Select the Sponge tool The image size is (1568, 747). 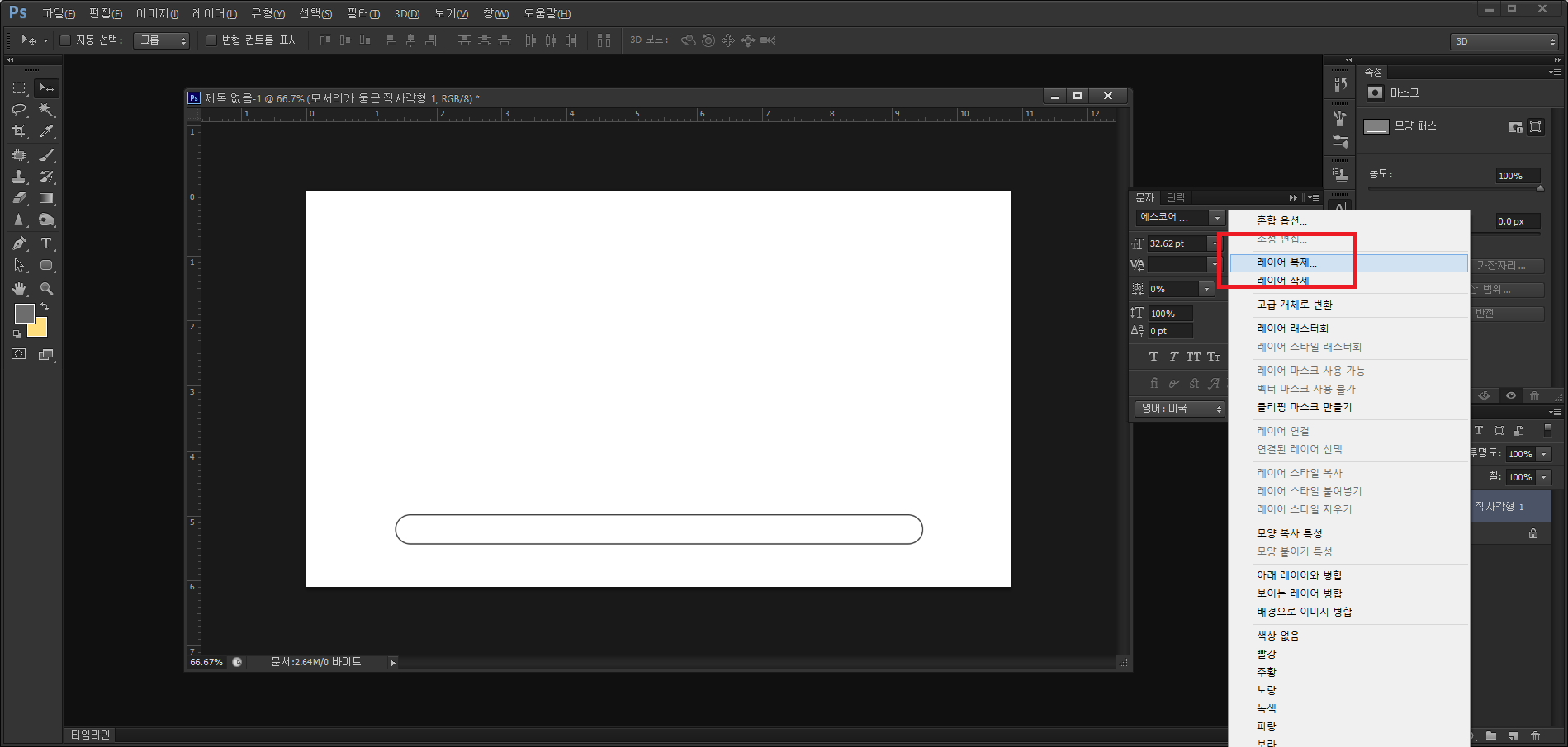point(46,220)
